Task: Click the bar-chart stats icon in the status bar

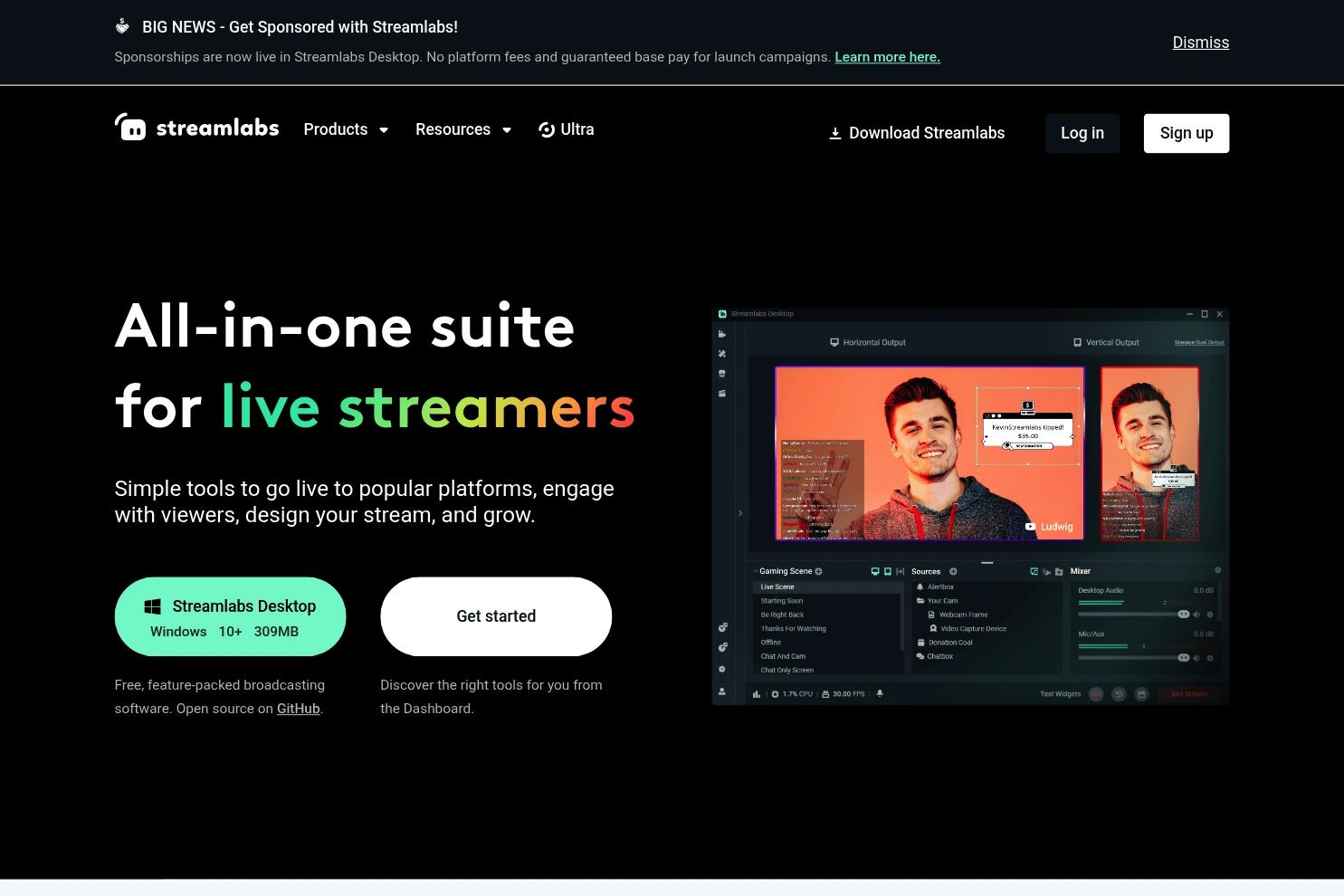Action: tap(757, 694)
